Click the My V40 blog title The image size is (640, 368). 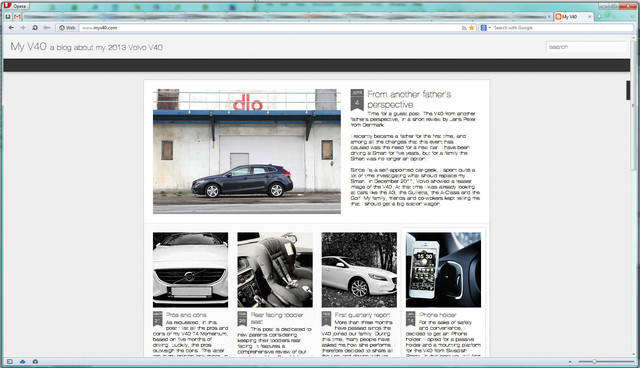tap(28, 47)
